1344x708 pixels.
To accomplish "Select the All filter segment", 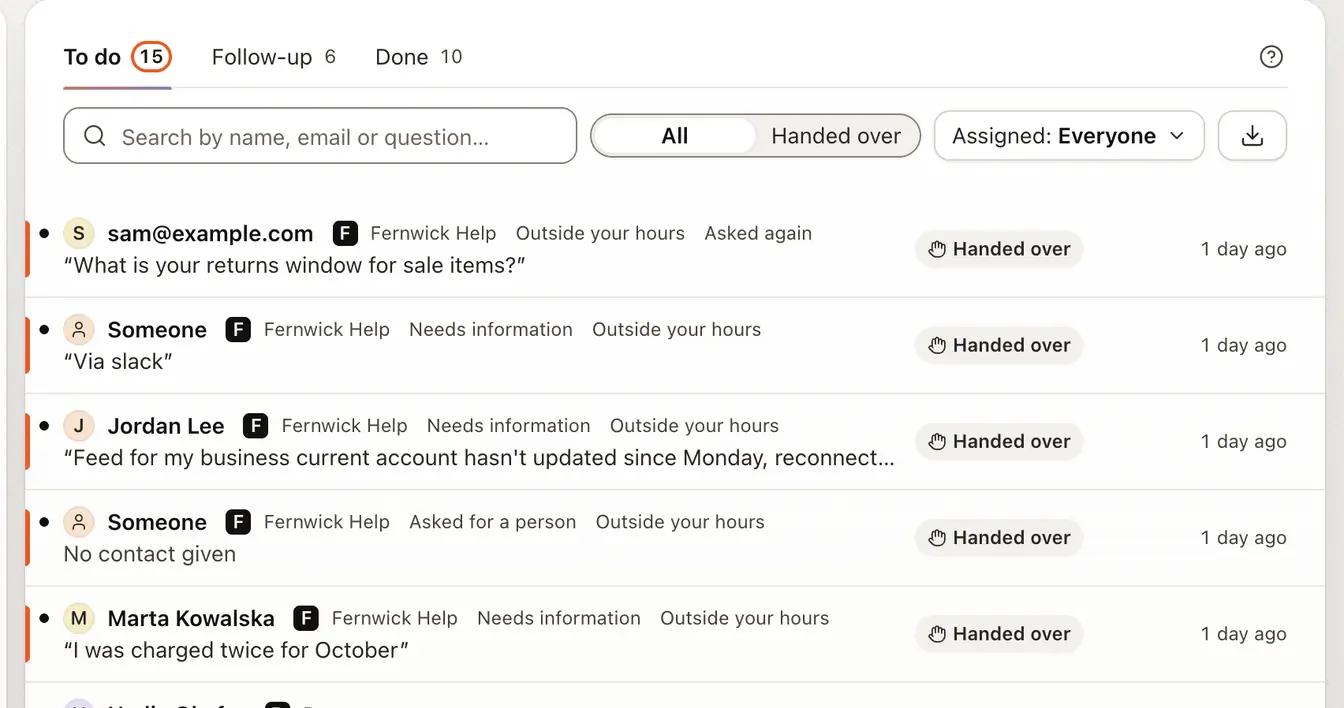I will click(675, 136).
